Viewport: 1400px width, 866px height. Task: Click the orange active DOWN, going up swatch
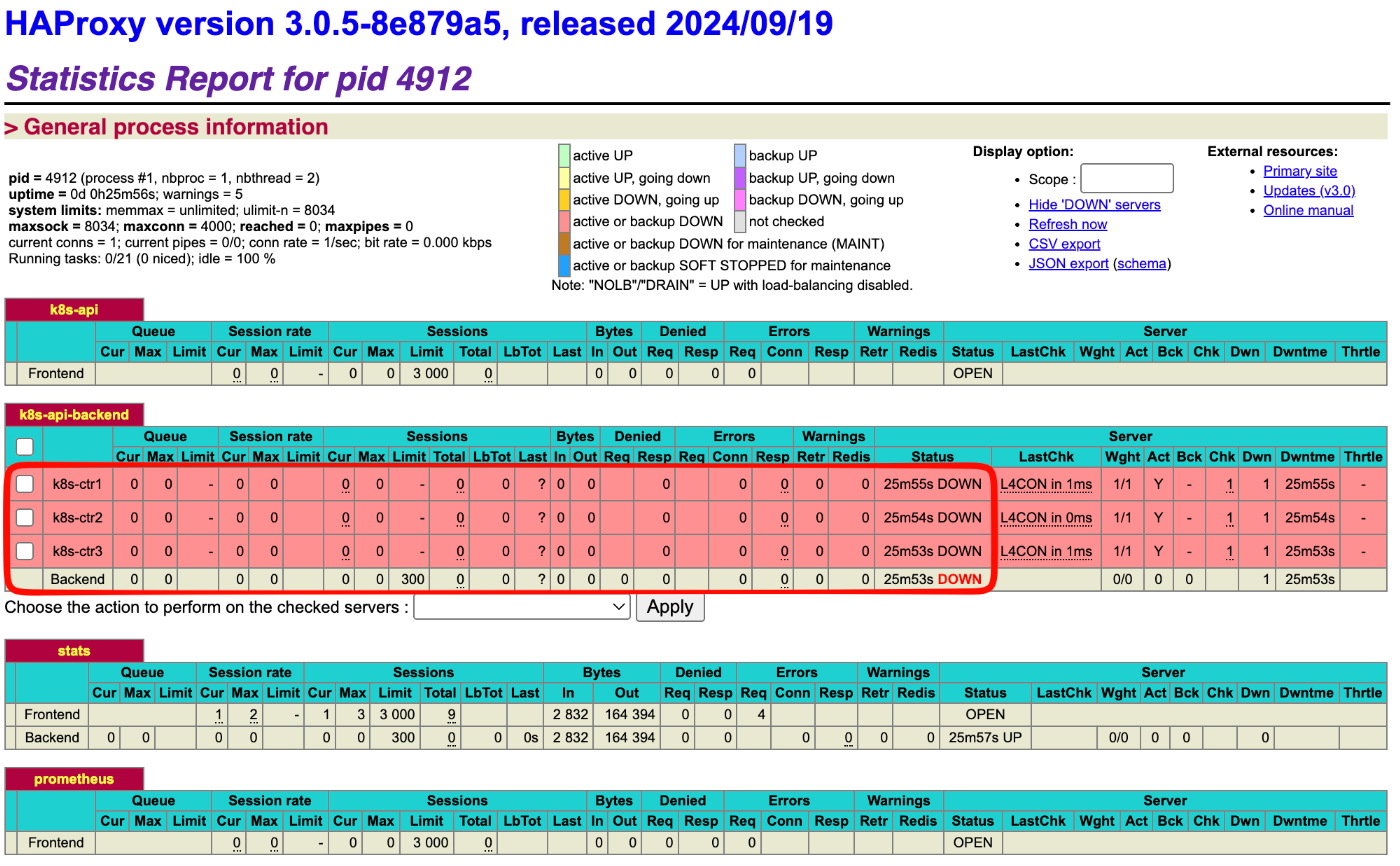pyautogui.click(x=564, y=199)
